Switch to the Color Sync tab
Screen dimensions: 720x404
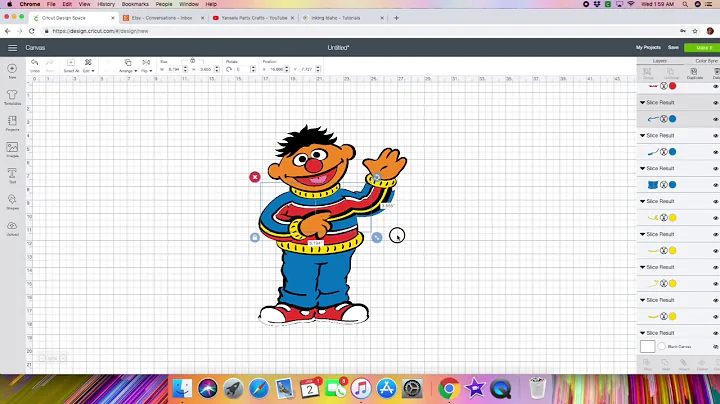point(706,61)
